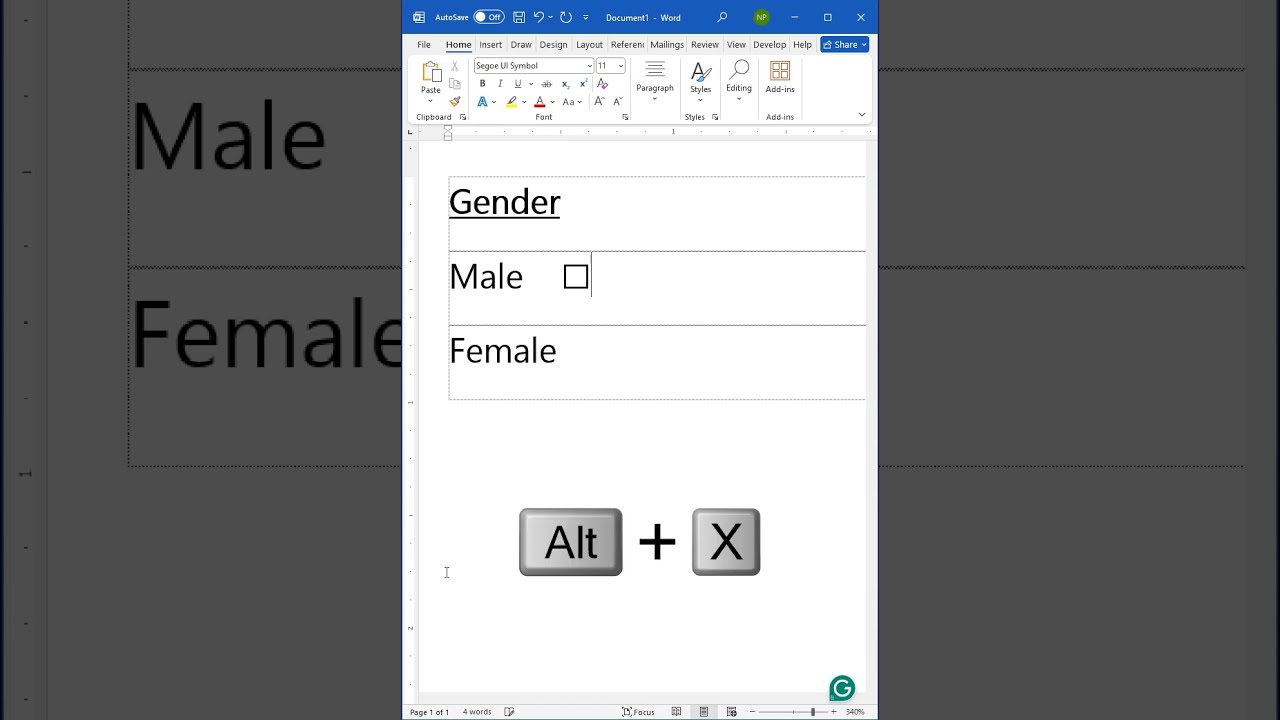Open the Editing group dropdown
This screenshot has height=720, width=1280.
[739, 80]
